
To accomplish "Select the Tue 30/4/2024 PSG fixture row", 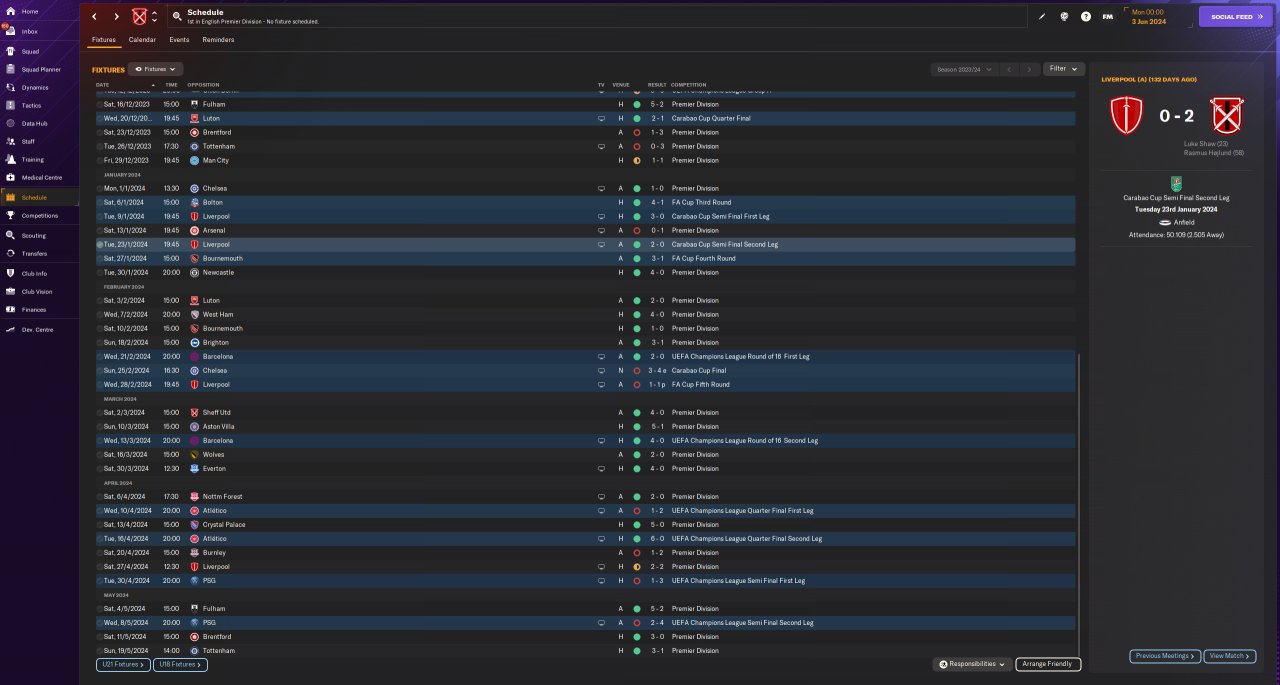I will 585,580.
